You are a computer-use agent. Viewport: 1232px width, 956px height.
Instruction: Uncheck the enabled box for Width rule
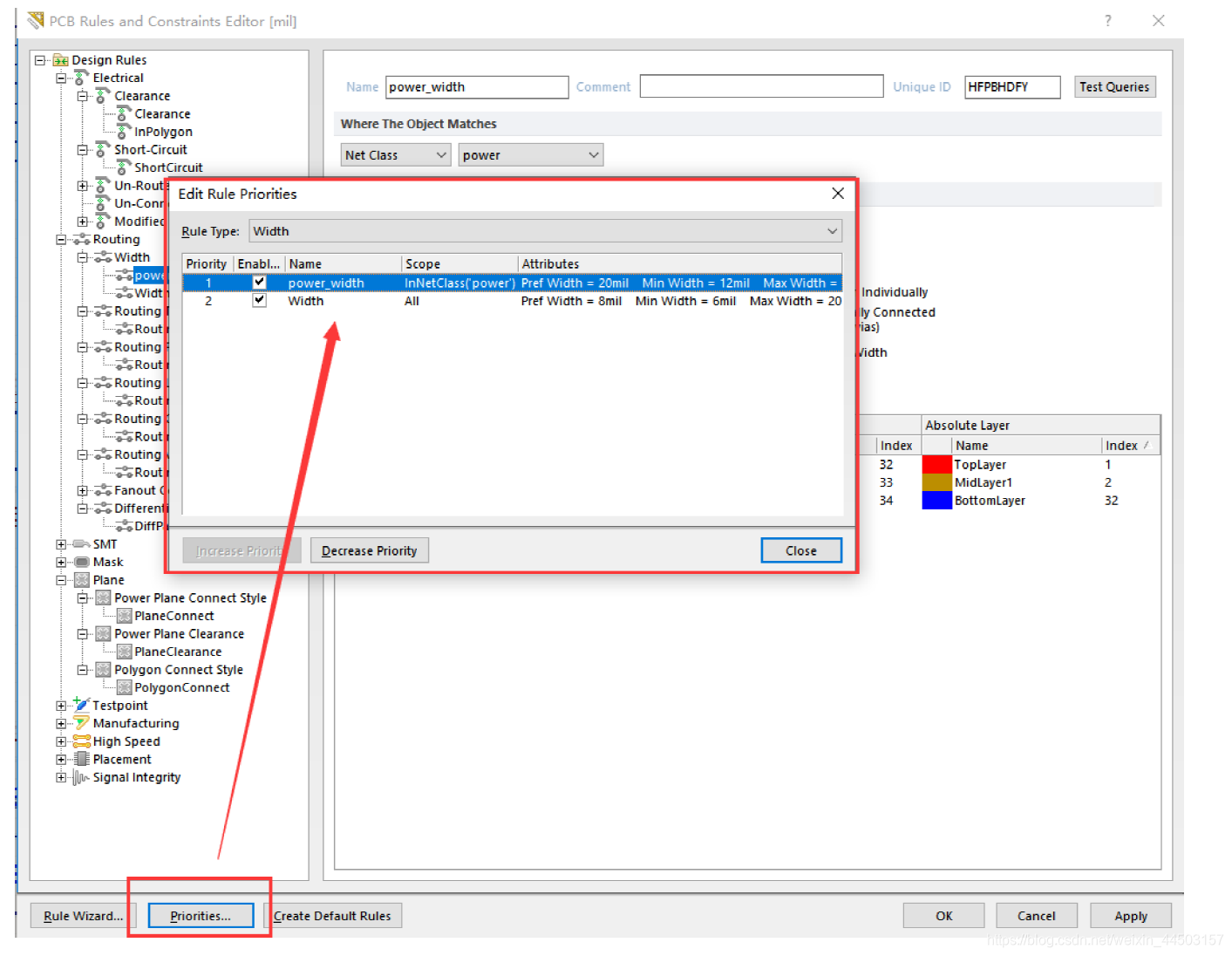click(x=259, y=300)
